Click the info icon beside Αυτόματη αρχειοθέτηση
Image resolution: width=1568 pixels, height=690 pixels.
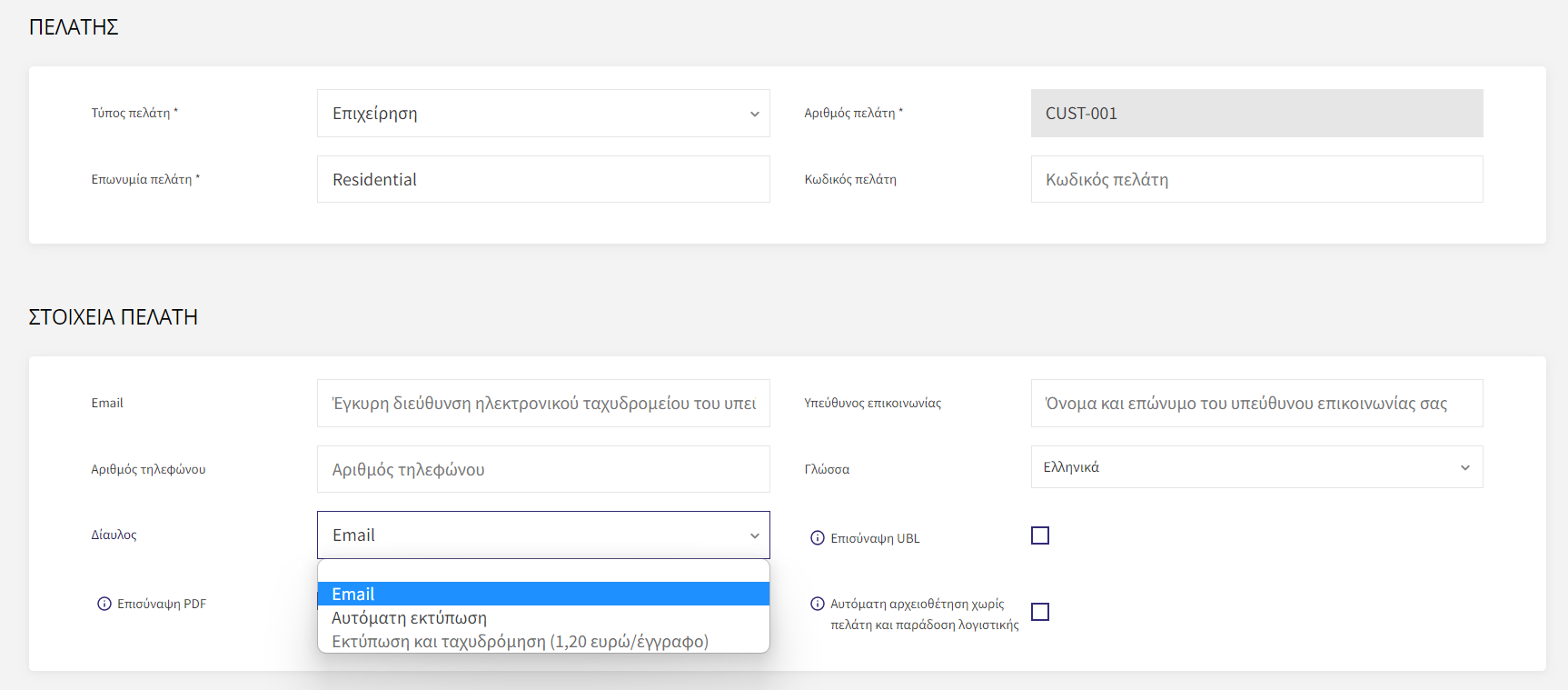click(x=818, y=604)
